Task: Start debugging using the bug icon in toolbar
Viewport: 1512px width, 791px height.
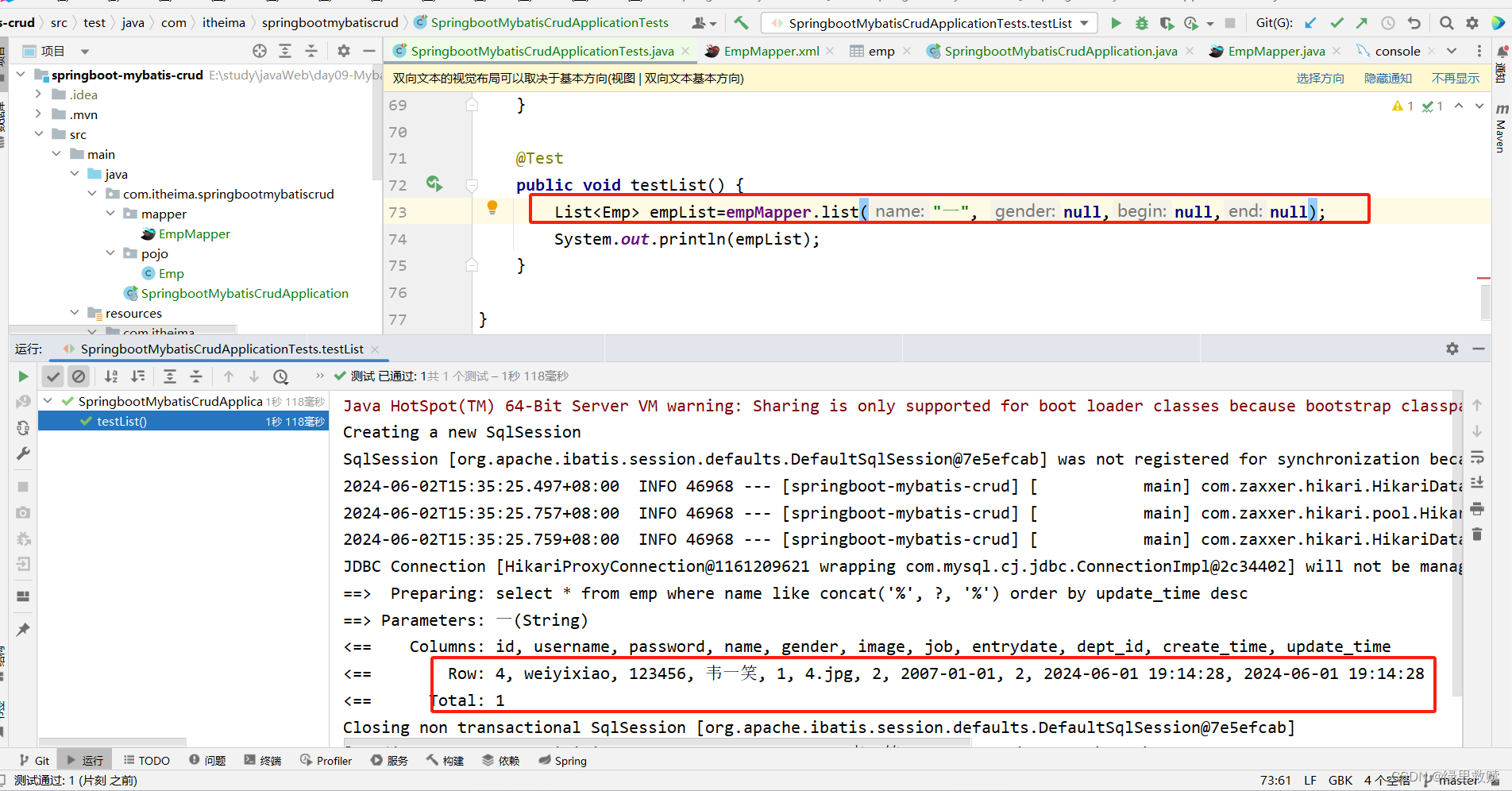Action: pos(1141,22)
